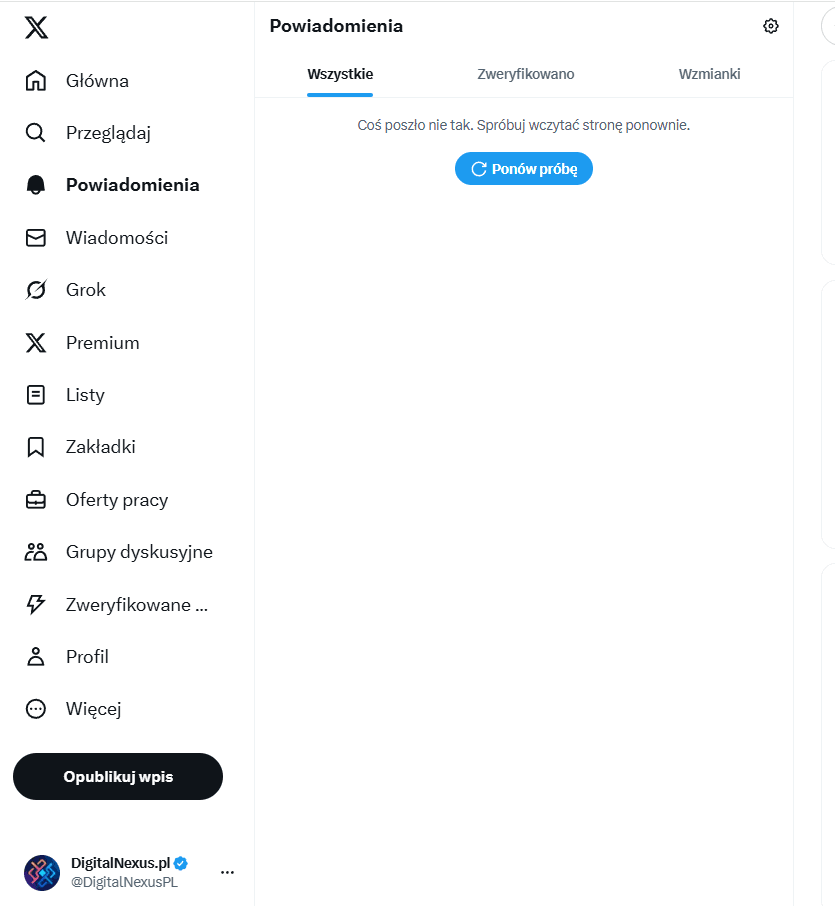The height and width of the screenshot is (906, 835).
Task: Switch to the Wzmianki tab
Action: coord(709,74)
